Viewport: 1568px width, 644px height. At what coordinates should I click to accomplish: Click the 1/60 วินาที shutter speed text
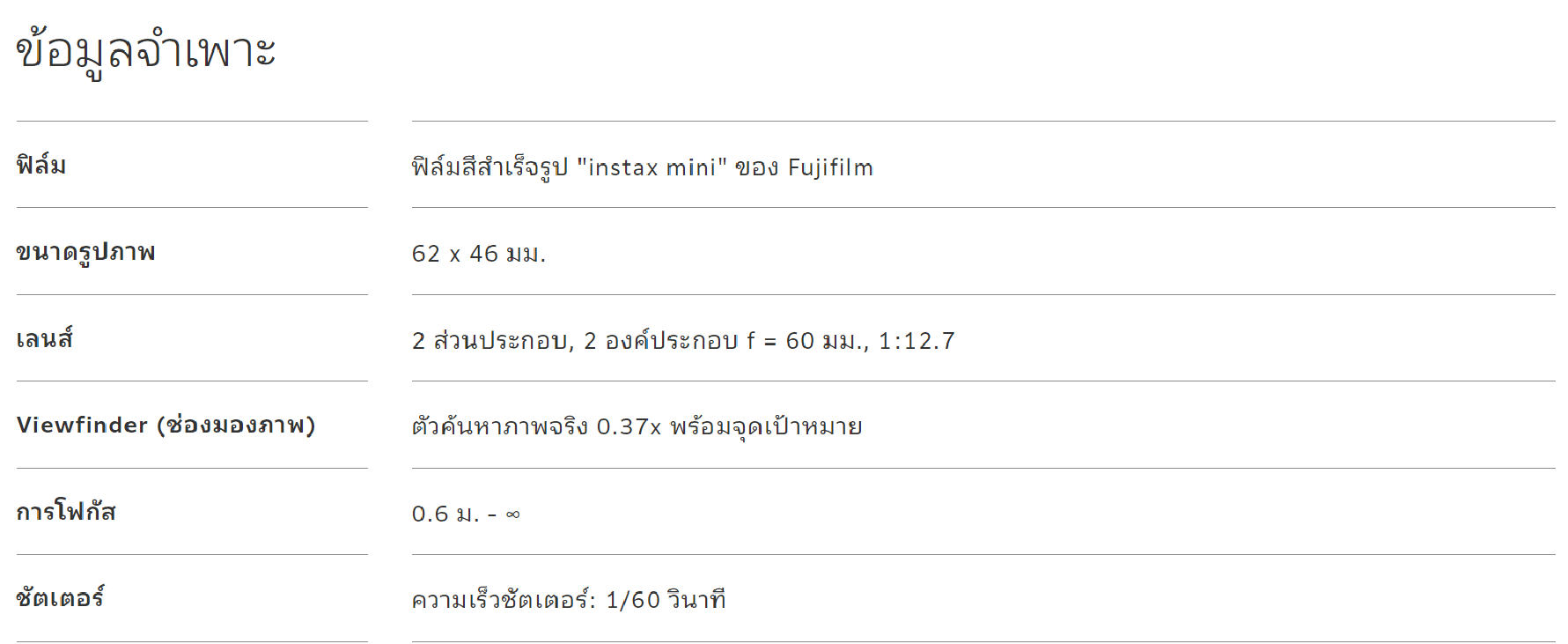pyautogui.click(x=666, y=600)
